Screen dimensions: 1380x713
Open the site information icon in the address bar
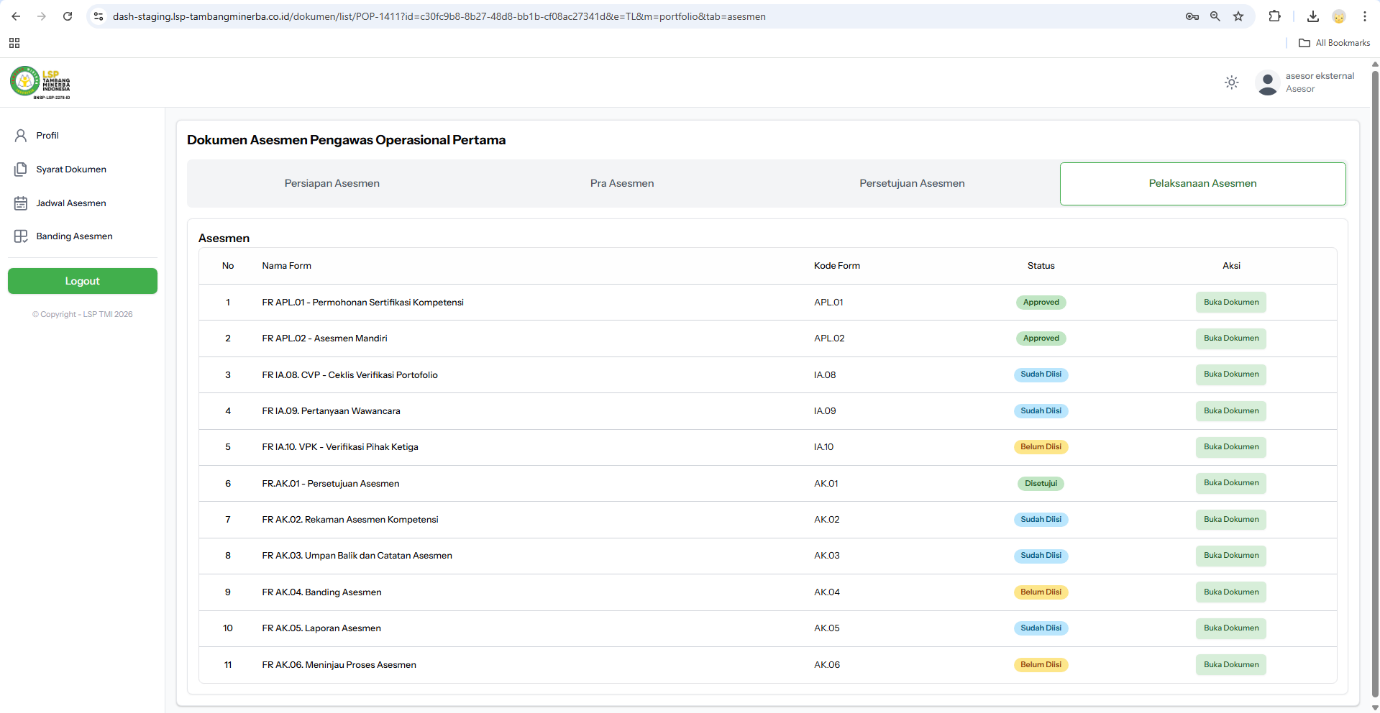(98, 16)
